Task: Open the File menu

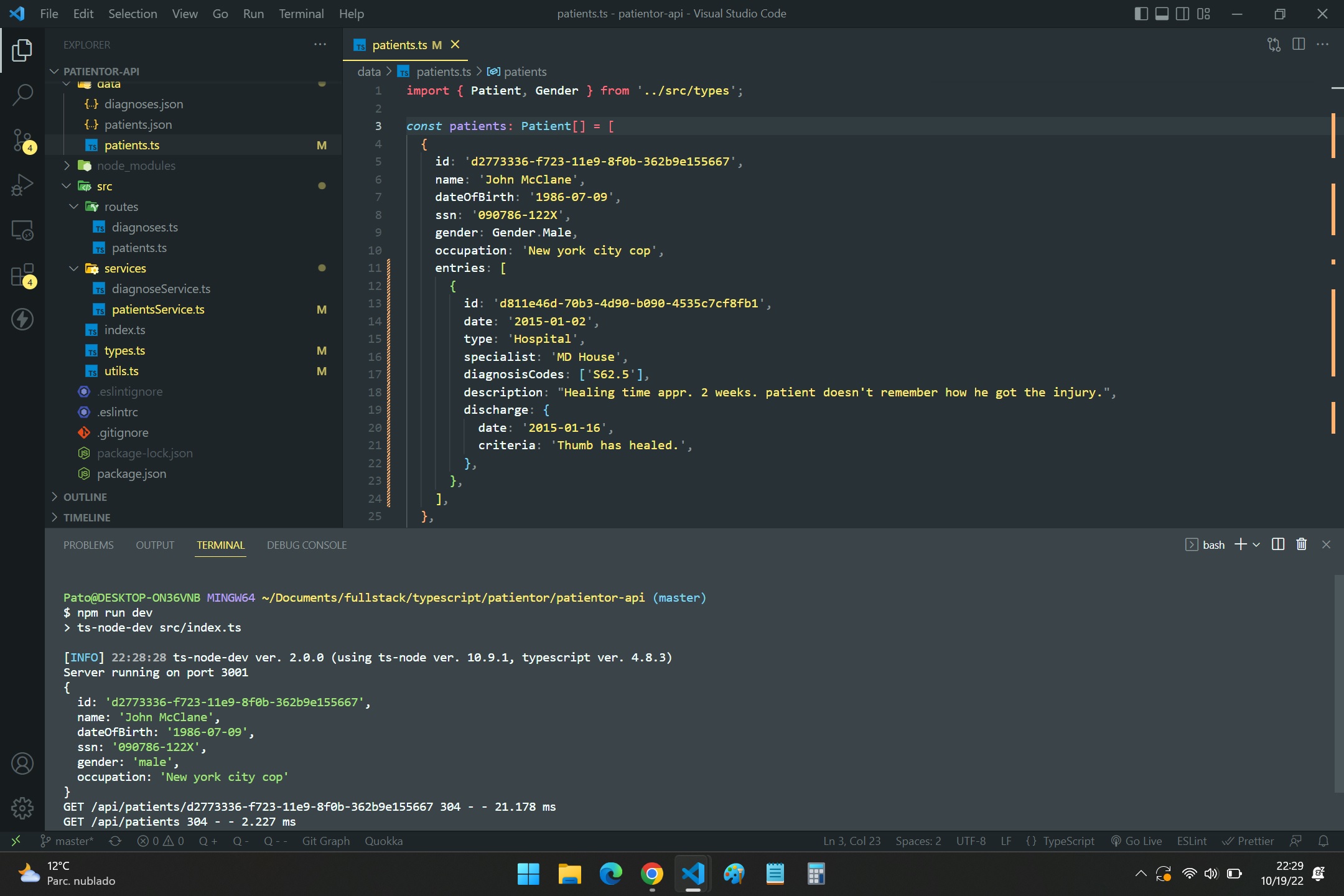Action: pyautogui.click(x=49, y=14)
